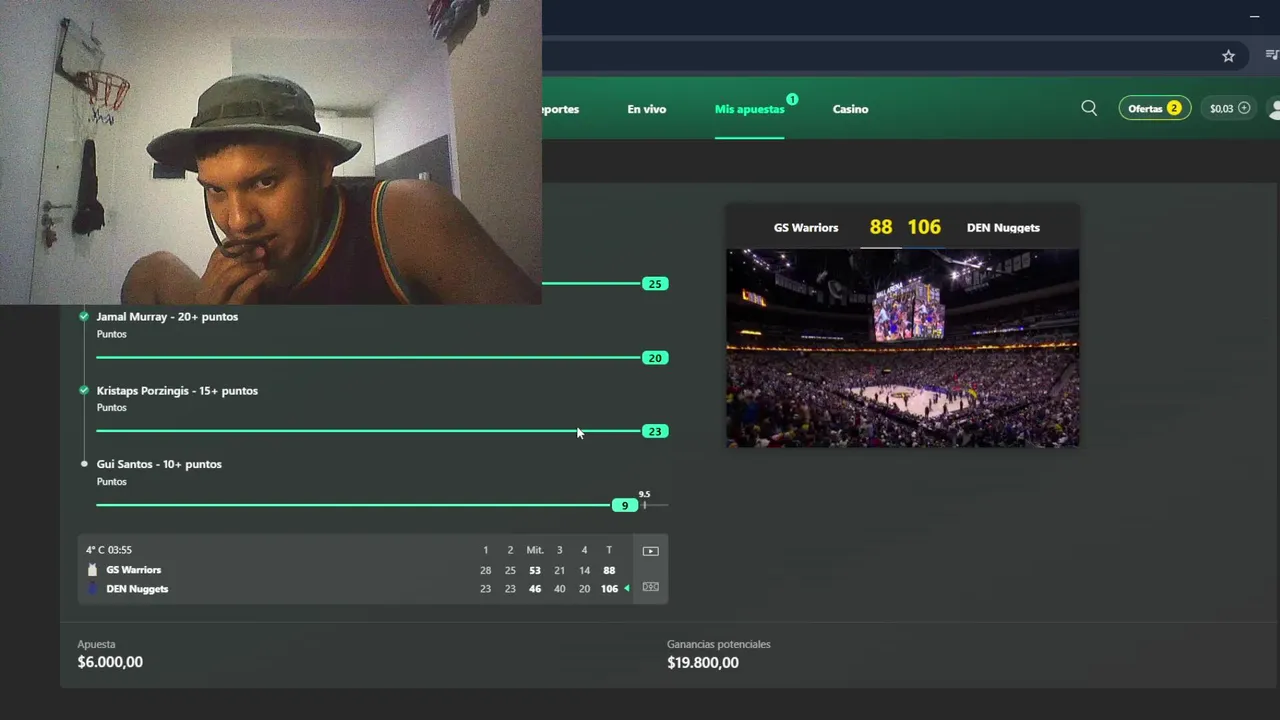Viewport: 1280px width, 720px height.
Task: Click the Gui Santos current value 9
Action: coord(625,505)
